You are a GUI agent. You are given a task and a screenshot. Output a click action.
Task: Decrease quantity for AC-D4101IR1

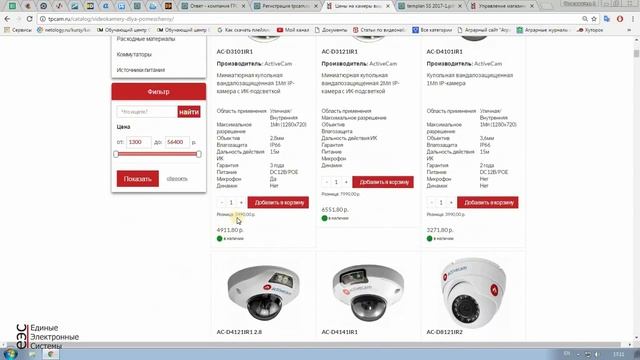tap(431, 202)
